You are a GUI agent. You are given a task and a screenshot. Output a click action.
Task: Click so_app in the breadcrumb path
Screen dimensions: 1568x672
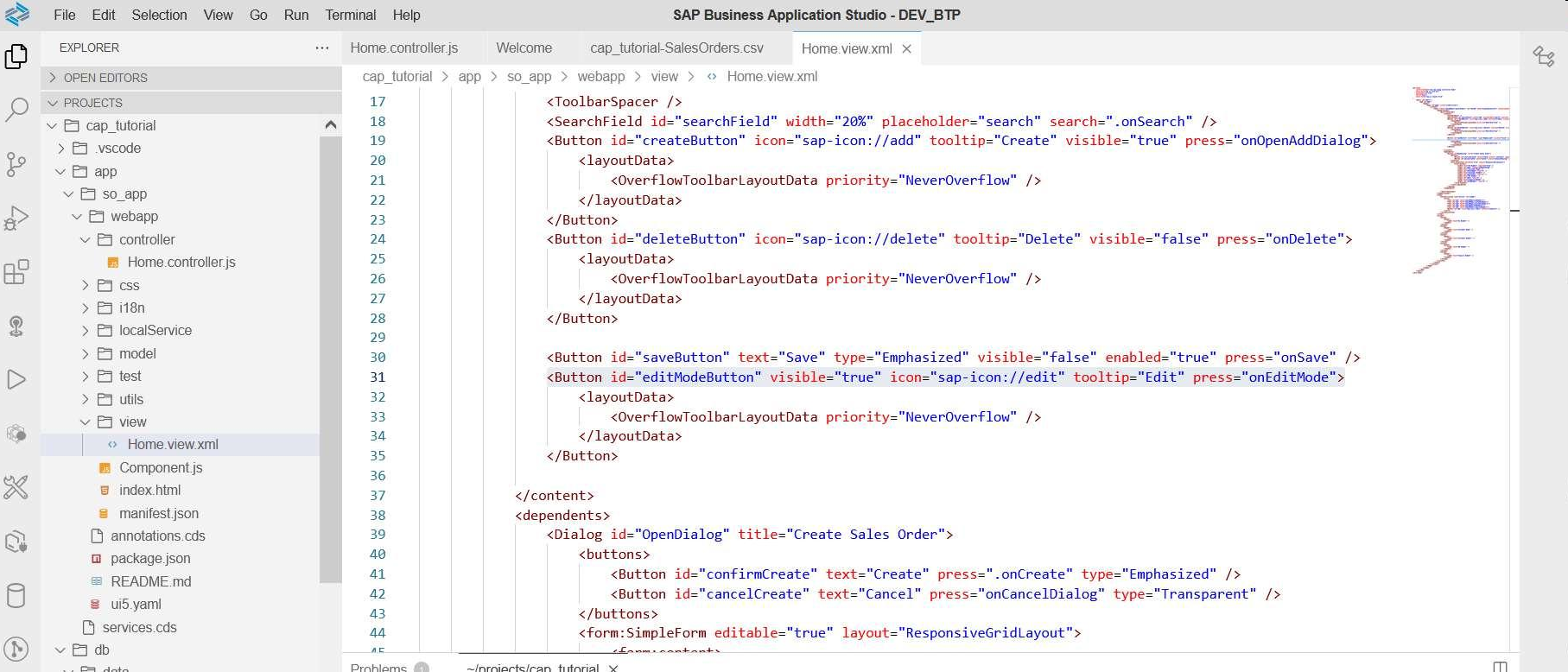(529, 77)
